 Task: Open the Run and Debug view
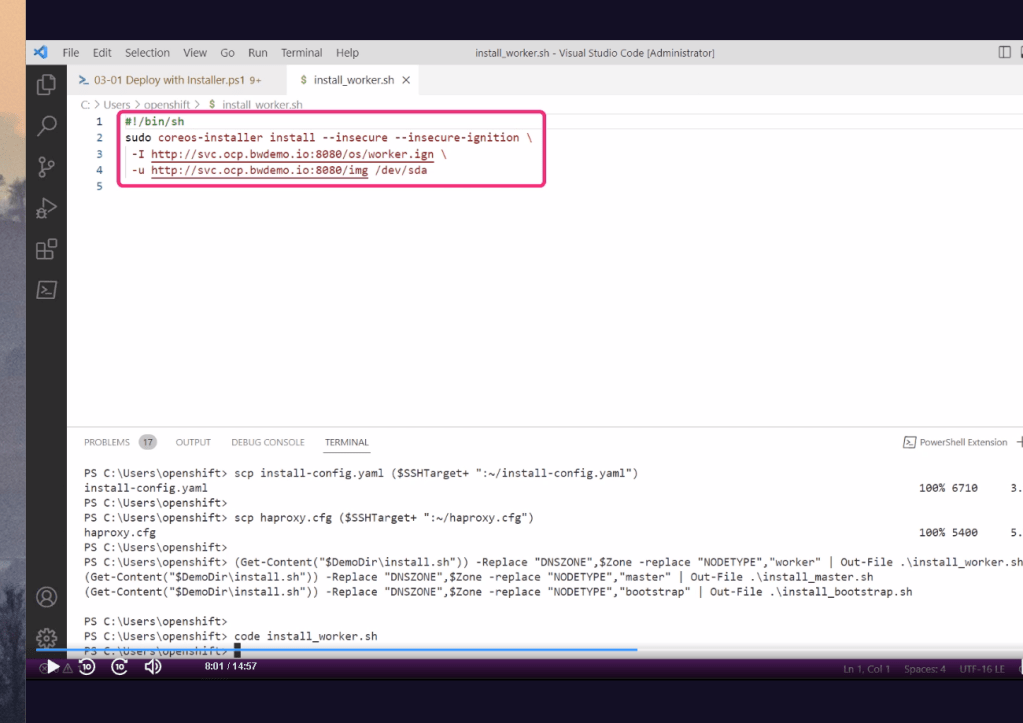(x=46, y=208)
